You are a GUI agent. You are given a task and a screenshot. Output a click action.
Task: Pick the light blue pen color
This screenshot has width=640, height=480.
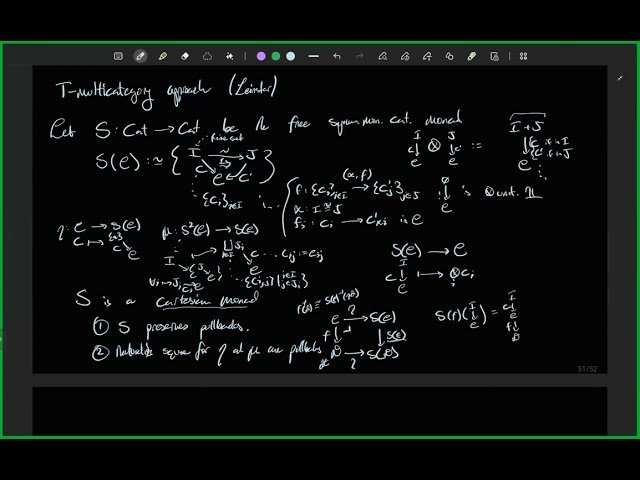[290, 56]
